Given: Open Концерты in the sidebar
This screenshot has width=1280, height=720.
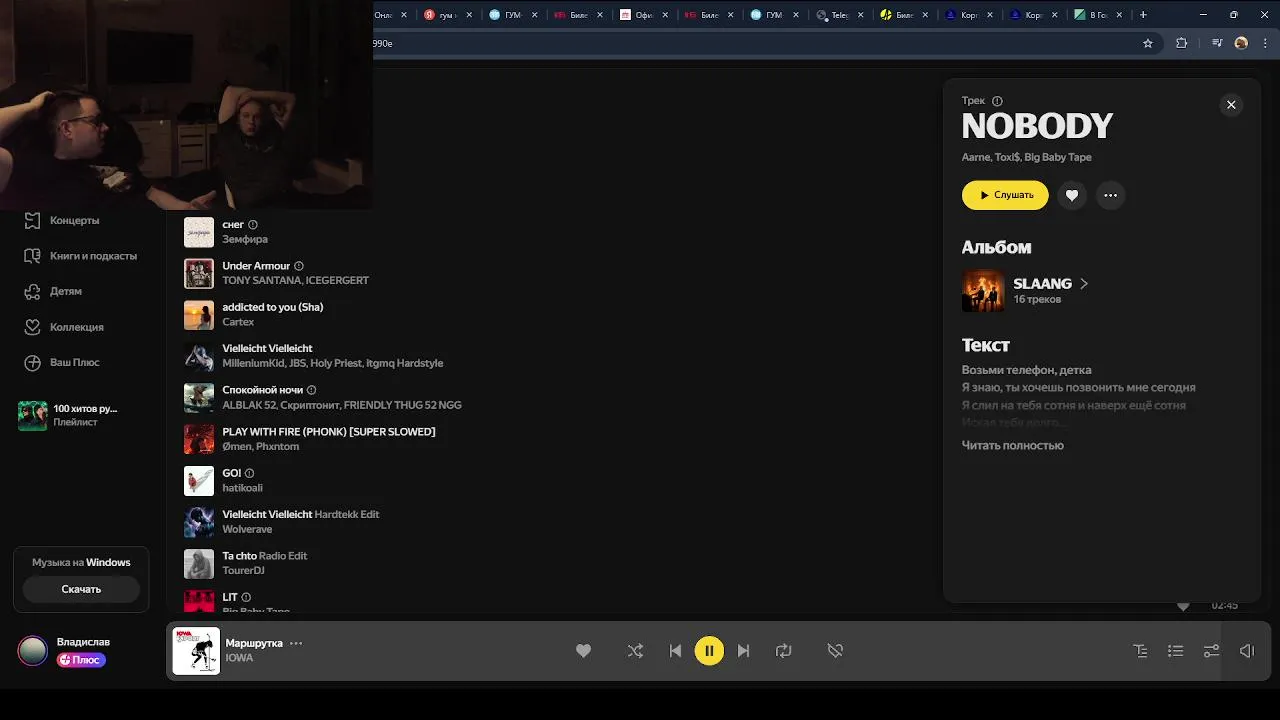Looking at the screenshot, I should [74, 220].
